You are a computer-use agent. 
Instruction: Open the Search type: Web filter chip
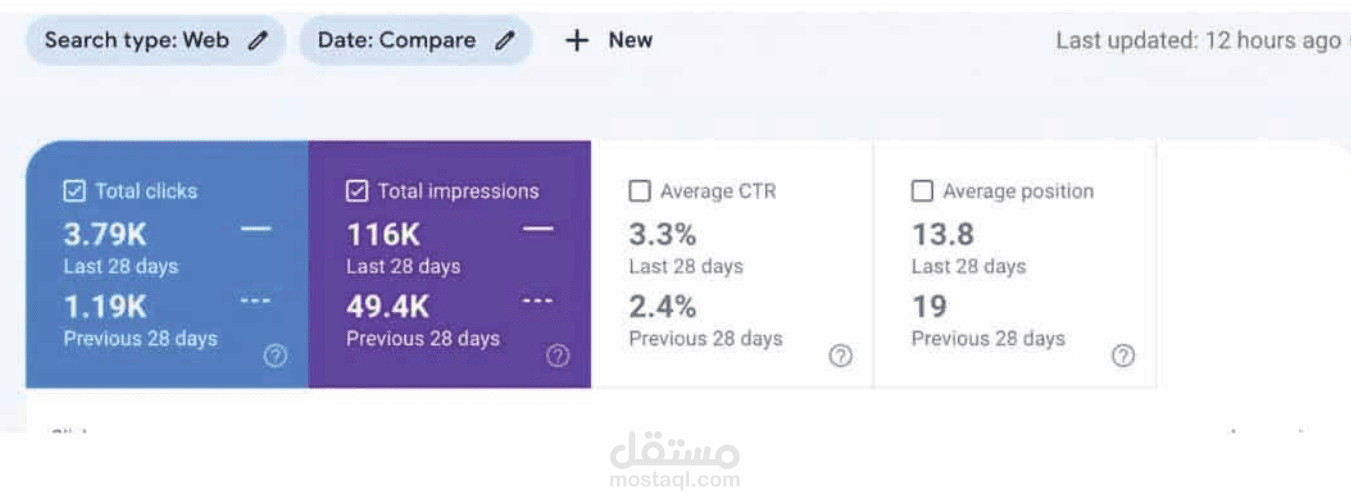156,41
